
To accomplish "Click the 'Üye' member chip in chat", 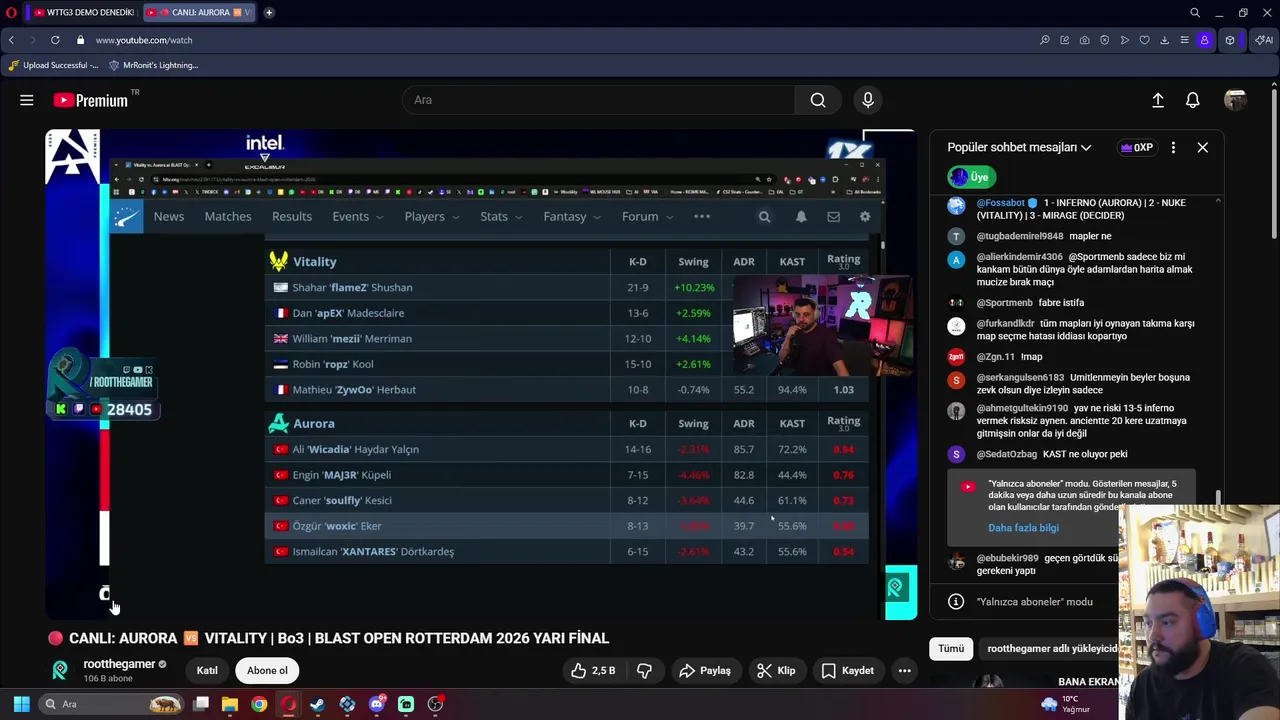I will [972, 177].
